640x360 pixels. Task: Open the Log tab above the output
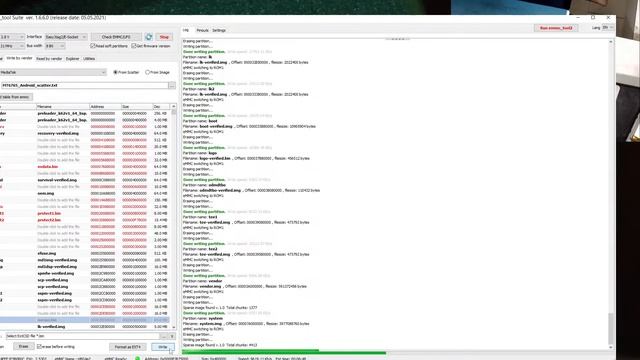pos(186,30)
